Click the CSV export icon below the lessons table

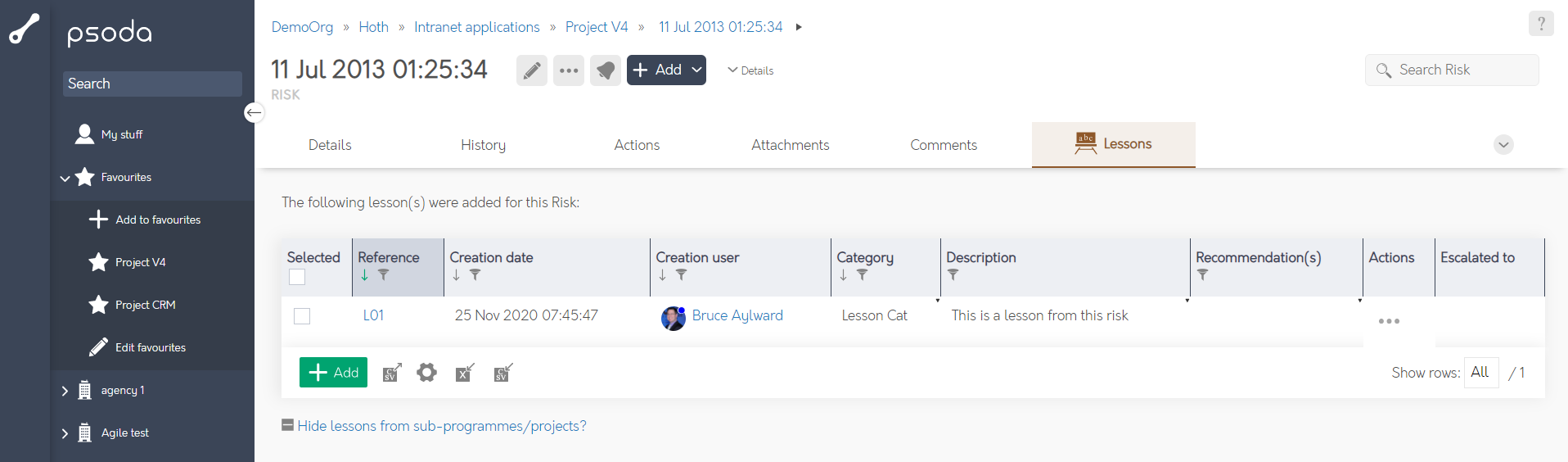(392, 373)
